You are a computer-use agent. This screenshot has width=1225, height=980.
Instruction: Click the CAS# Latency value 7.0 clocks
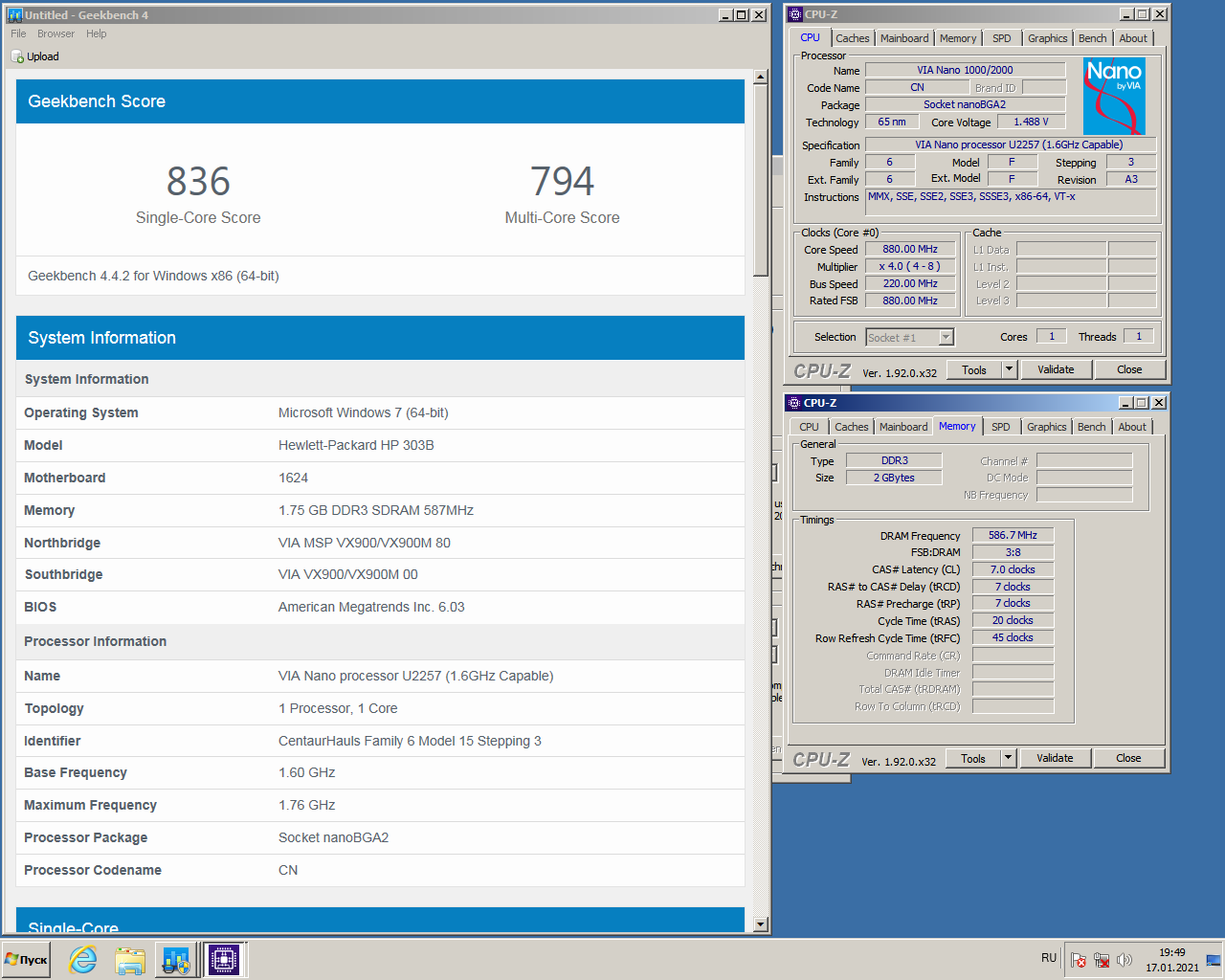(x=1013, y=569)
